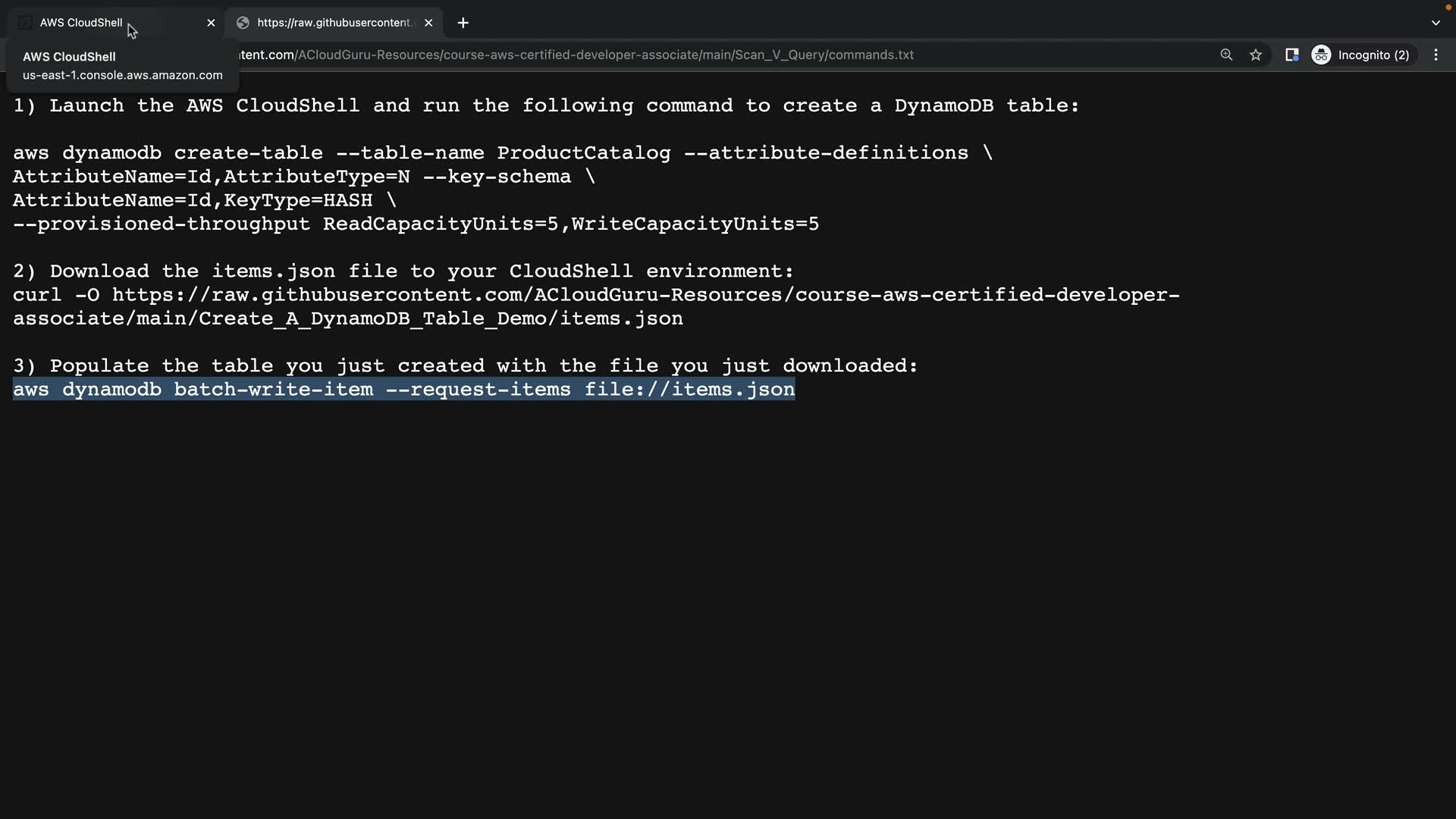Click the address bar URL field
This screenshot has height=819, width=1456.
[607, 55]
